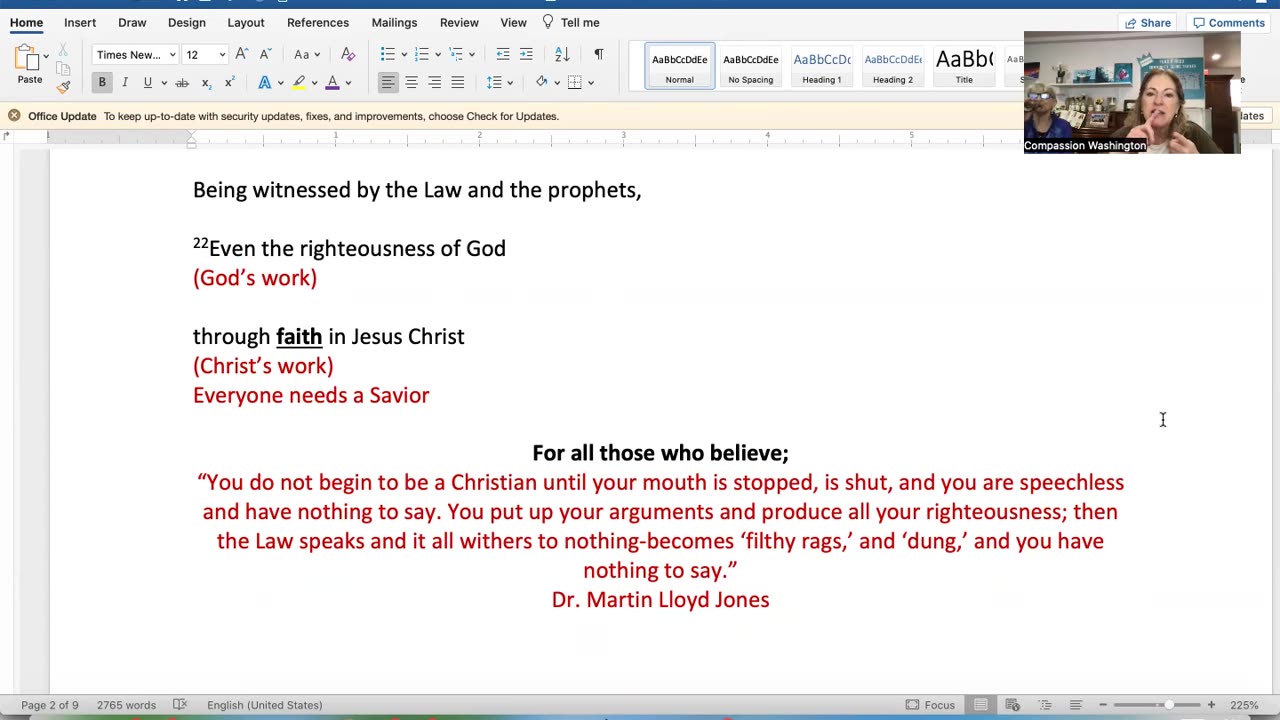The height and width of the screenshot is (720, 1280).
Task: Open the References tab
Action: tap(318, 22)
